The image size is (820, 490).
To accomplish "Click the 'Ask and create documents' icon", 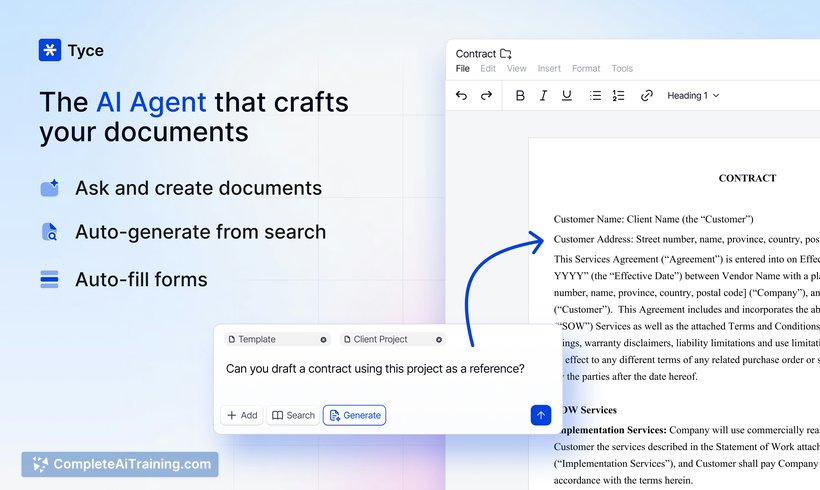I will pos(50,188).
